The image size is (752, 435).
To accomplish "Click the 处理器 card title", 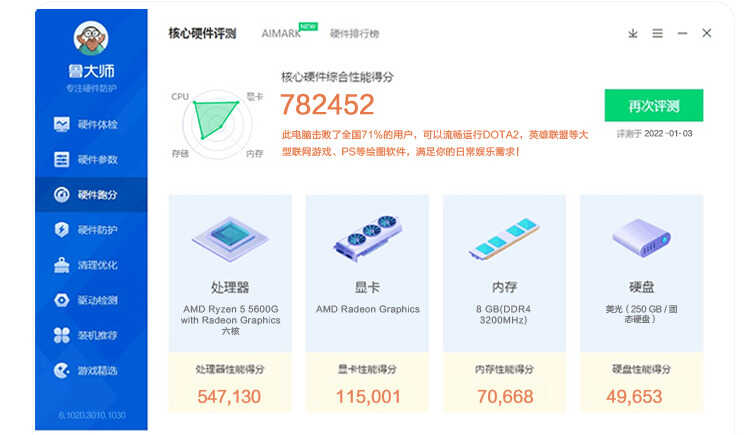I will tap(230, 287).
